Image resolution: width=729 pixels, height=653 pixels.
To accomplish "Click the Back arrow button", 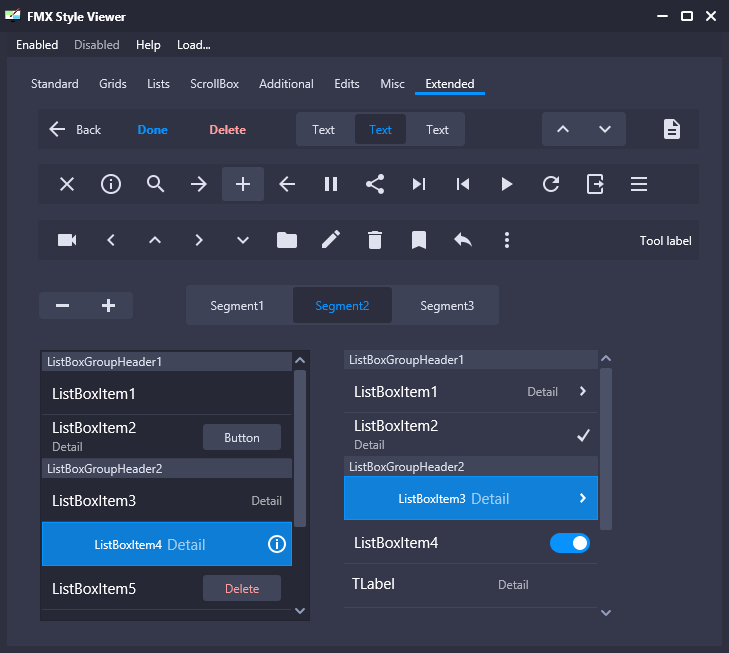I will (75, 129).
